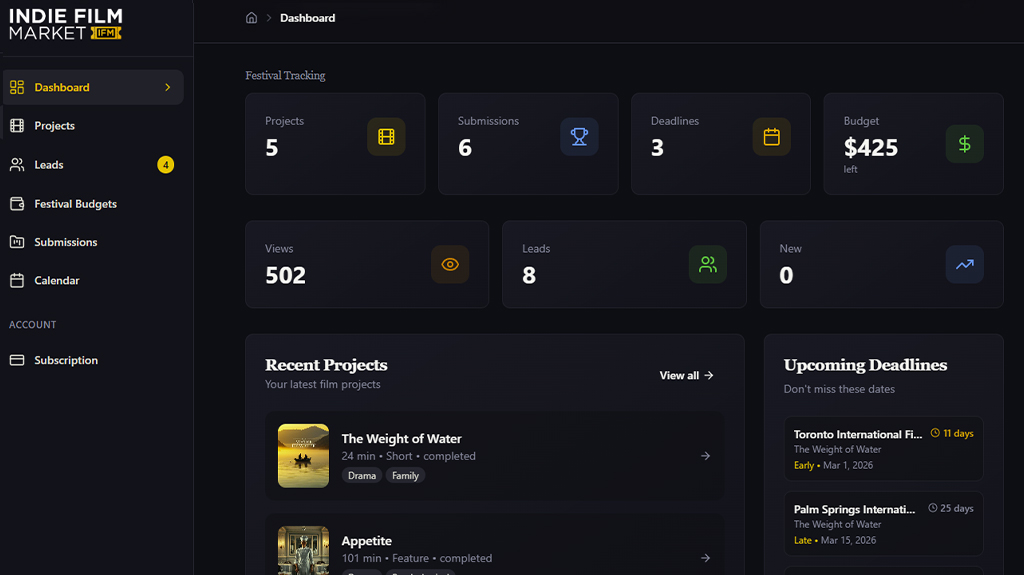
Task: Click the eye icon on Views card
Action: pyautogui.click(x=450, y=264)
